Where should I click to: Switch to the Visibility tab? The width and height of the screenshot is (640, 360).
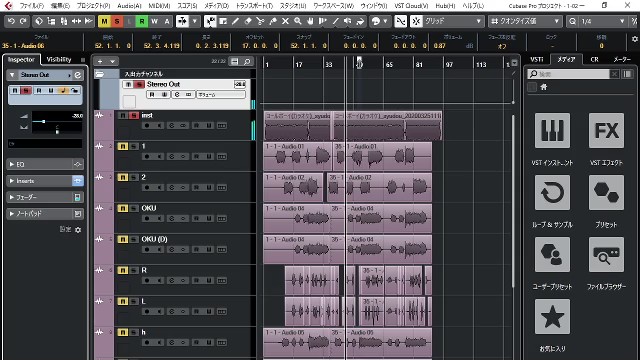pos(59,60)
